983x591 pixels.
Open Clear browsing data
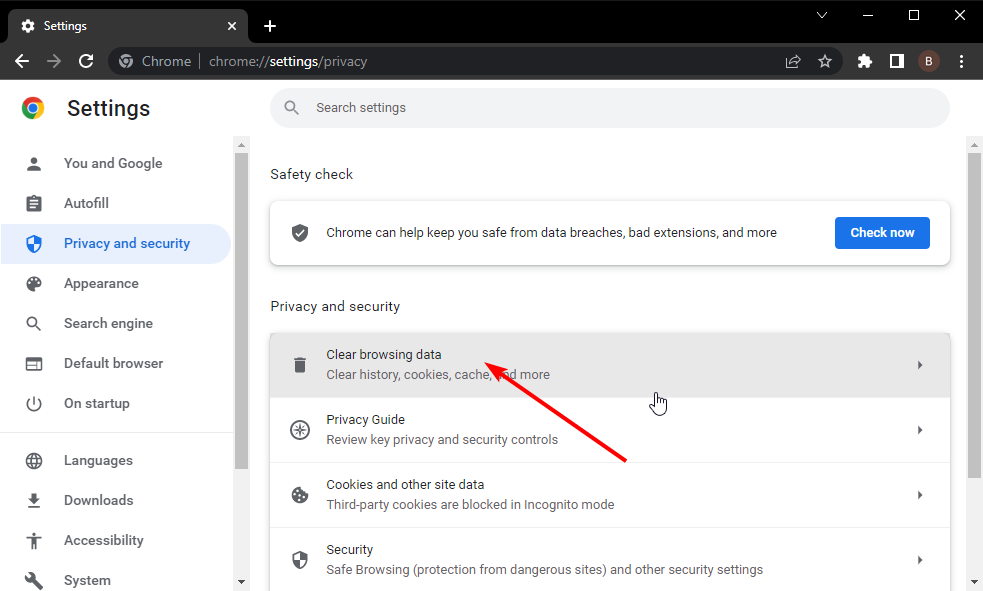click(x=610, y=365)
